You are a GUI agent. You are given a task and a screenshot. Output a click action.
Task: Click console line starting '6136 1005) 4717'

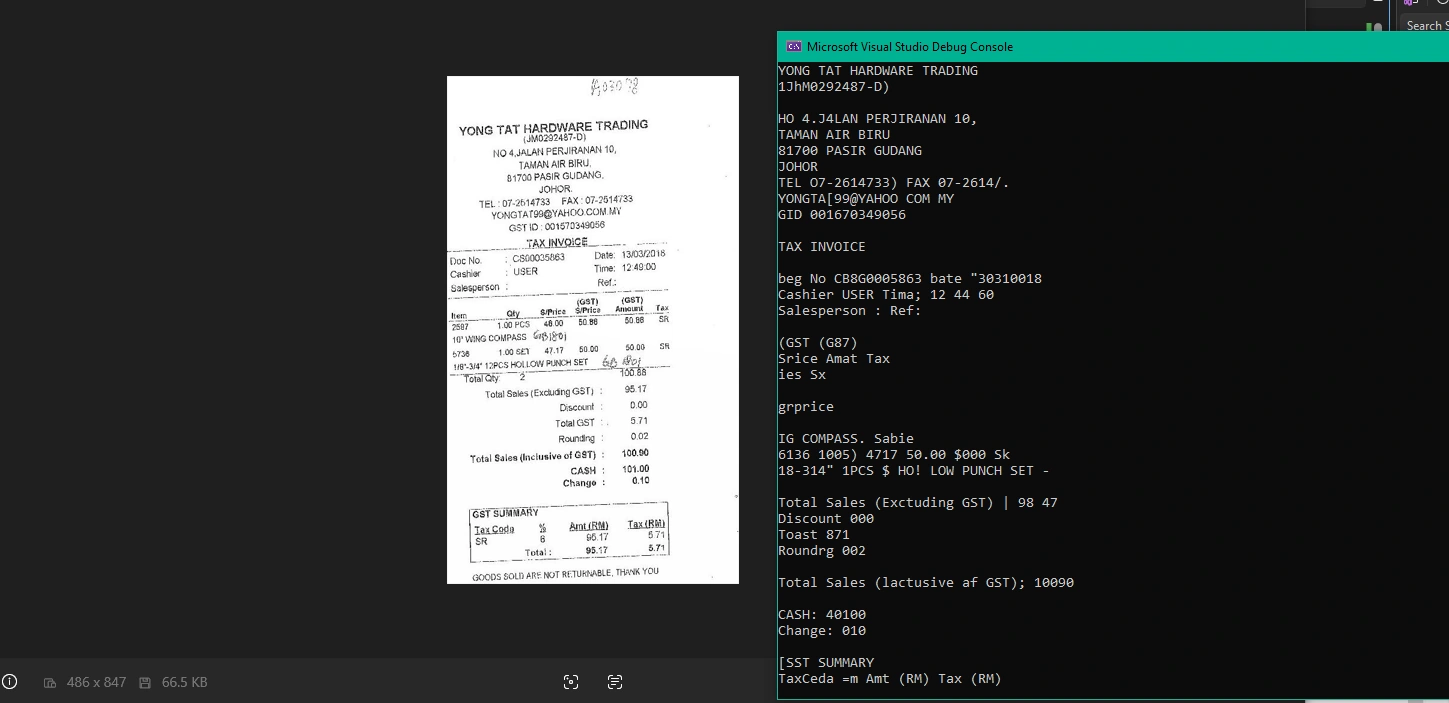click(x=894, y=455)
